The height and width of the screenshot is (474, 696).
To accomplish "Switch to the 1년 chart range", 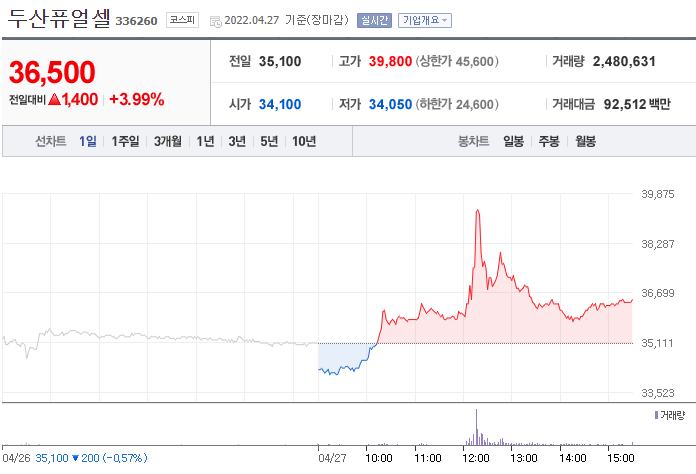I will click(205, 141).
